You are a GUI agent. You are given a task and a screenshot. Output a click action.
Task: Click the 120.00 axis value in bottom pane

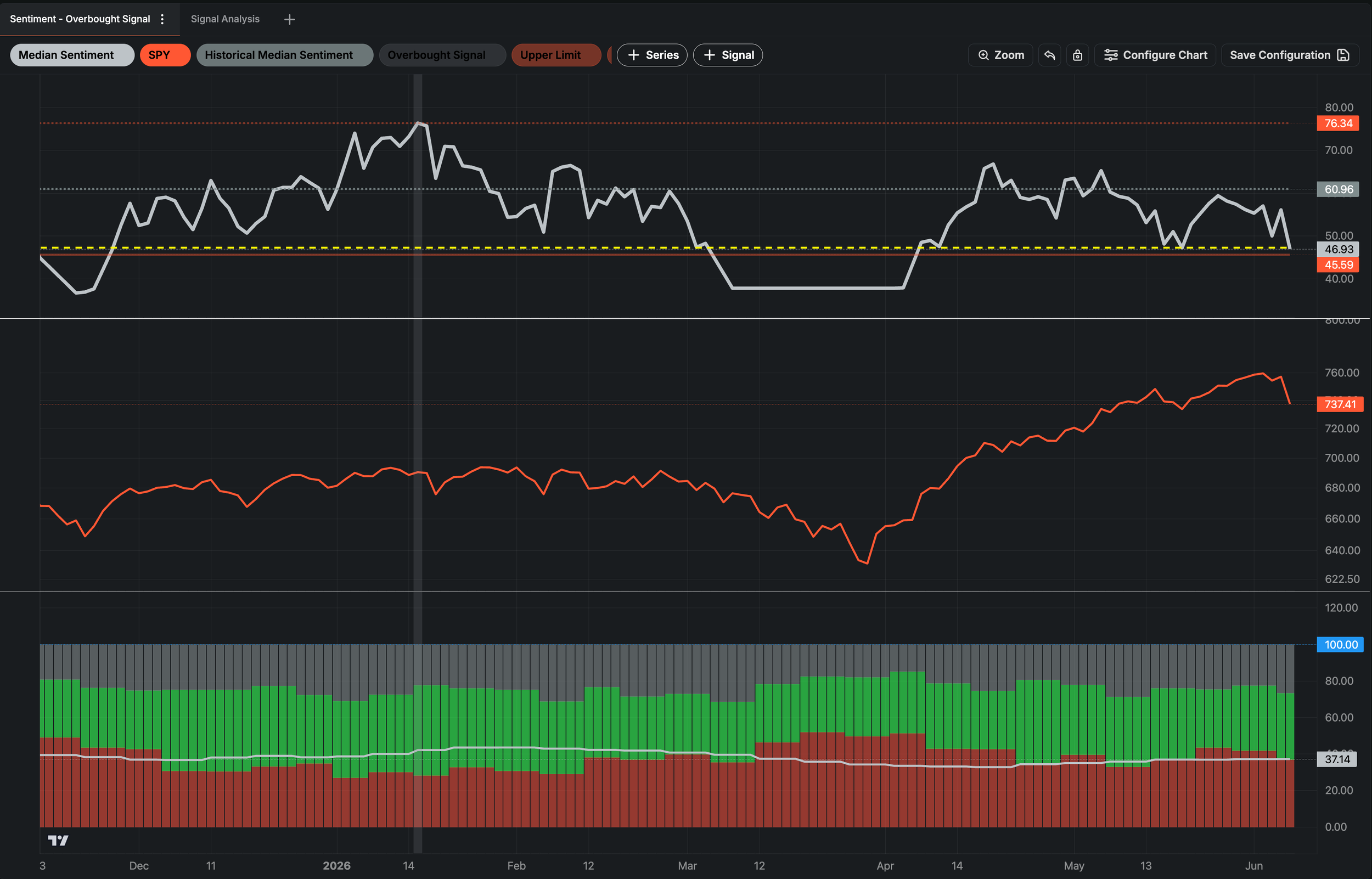(x=1341, y=607)
